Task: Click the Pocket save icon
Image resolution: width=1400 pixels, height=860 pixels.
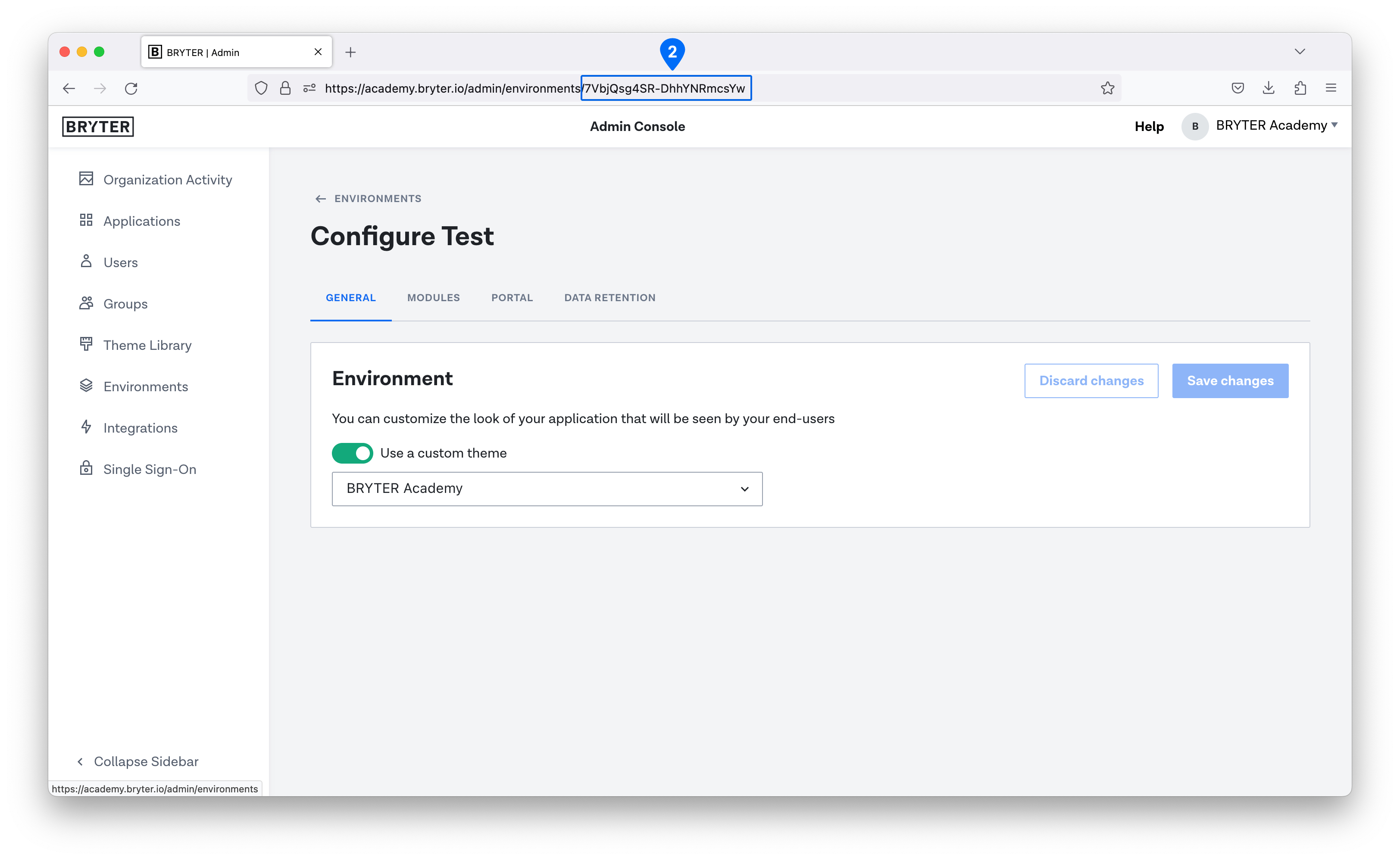Action: [1238, 88]
